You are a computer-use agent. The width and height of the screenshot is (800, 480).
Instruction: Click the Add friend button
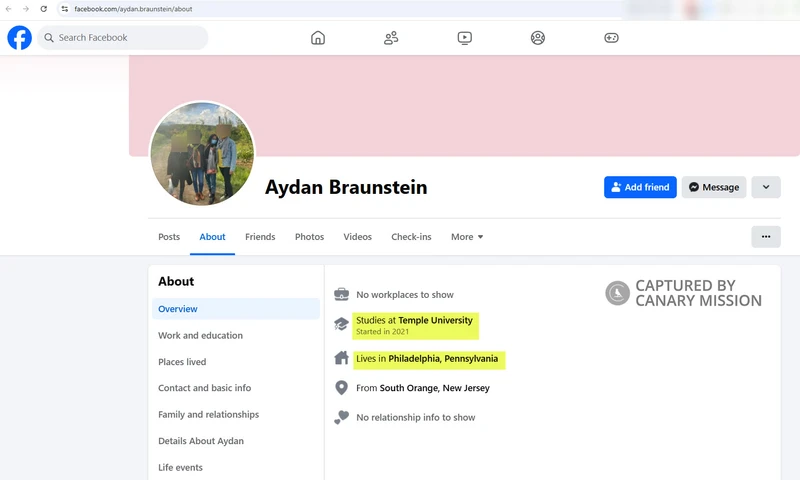click(640, 187)
